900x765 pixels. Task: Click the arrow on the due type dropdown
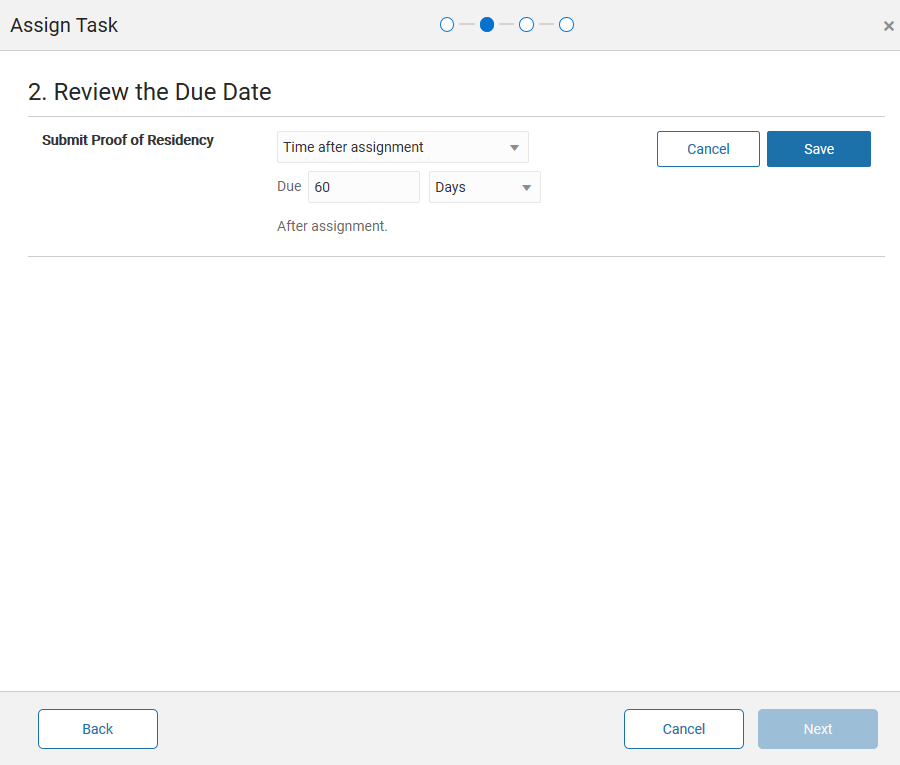pyautogui.click(x=514, y=148)
